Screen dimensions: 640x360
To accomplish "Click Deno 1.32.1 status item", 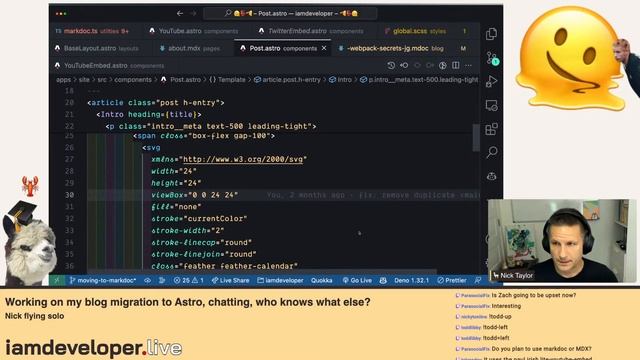I will tap(411, 280).
